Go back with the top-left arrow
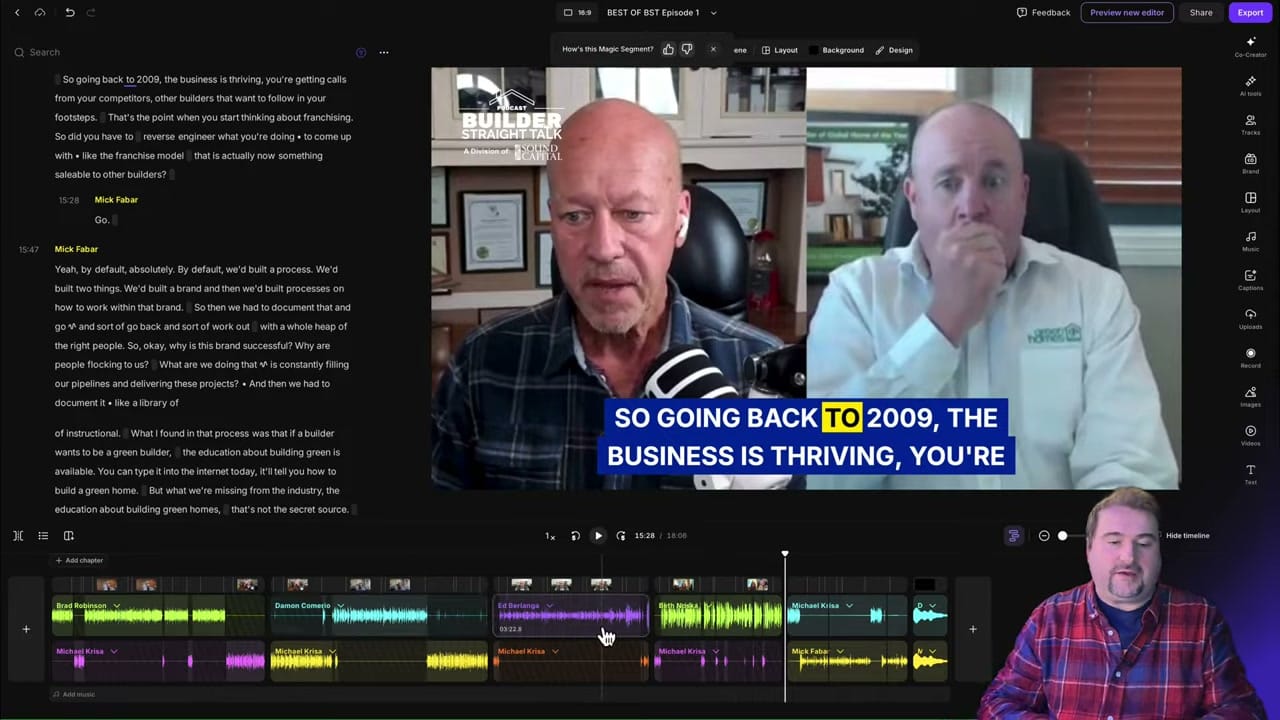The width and height of the screenshot is (1280, 720). 17,12
